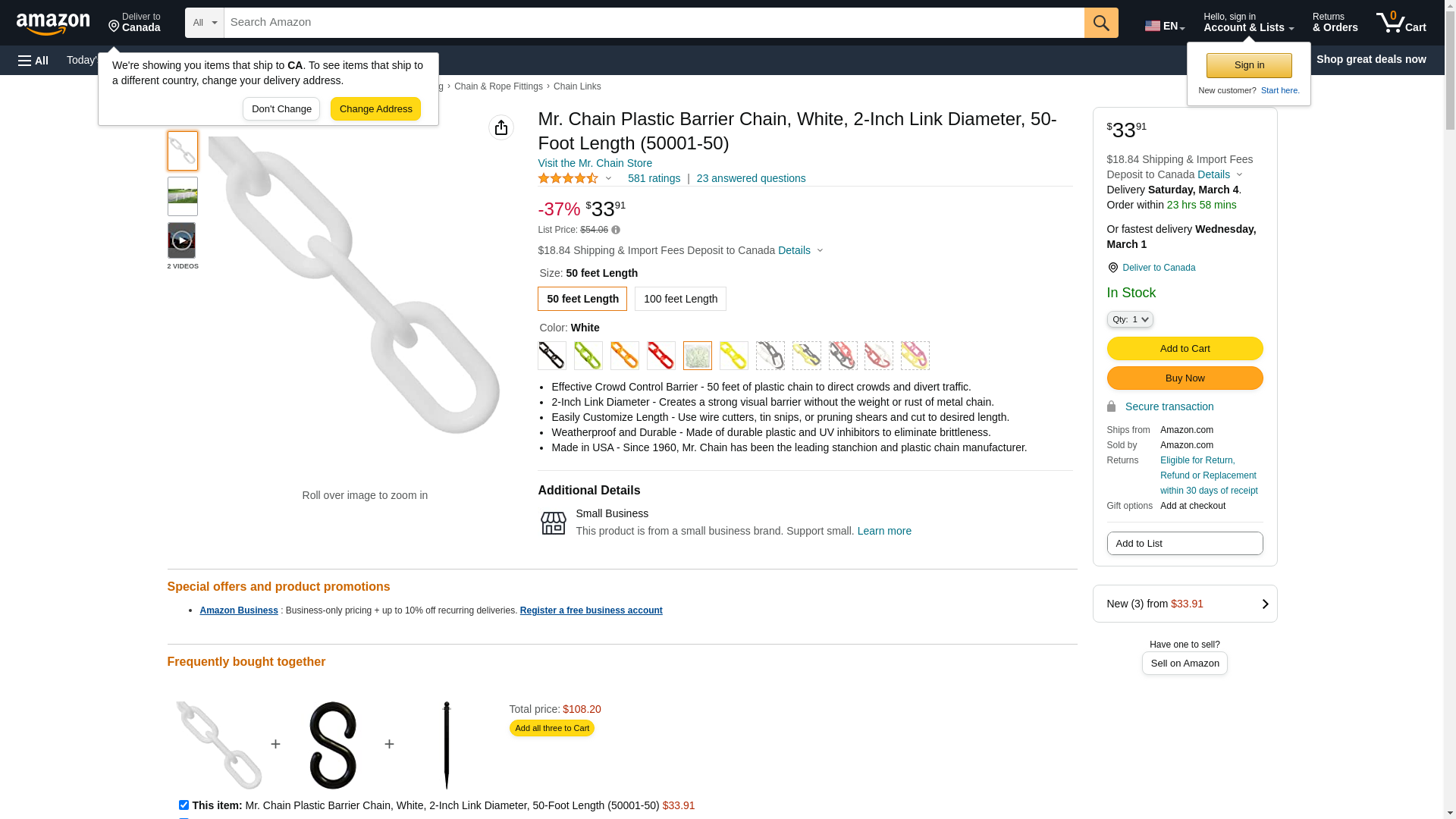Open the 581 ratings link
Image resolution: width=1456 pixels, height=819 pixels.
click(654, 178)
